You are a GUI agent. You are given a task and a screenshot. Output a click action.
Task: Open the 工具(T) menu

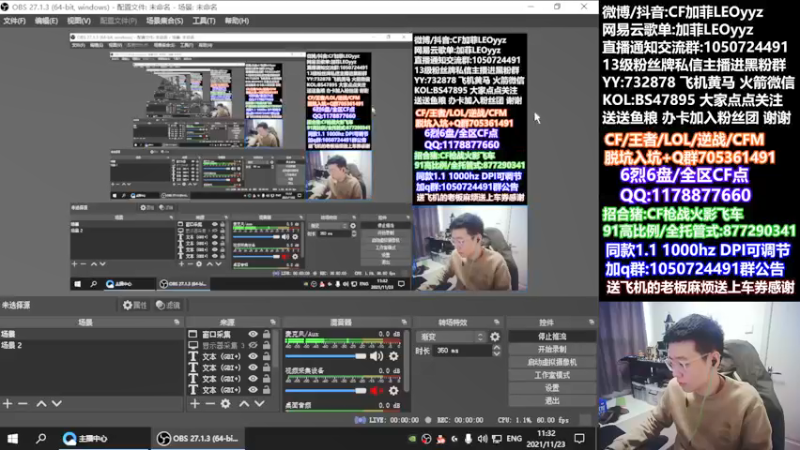204,21
